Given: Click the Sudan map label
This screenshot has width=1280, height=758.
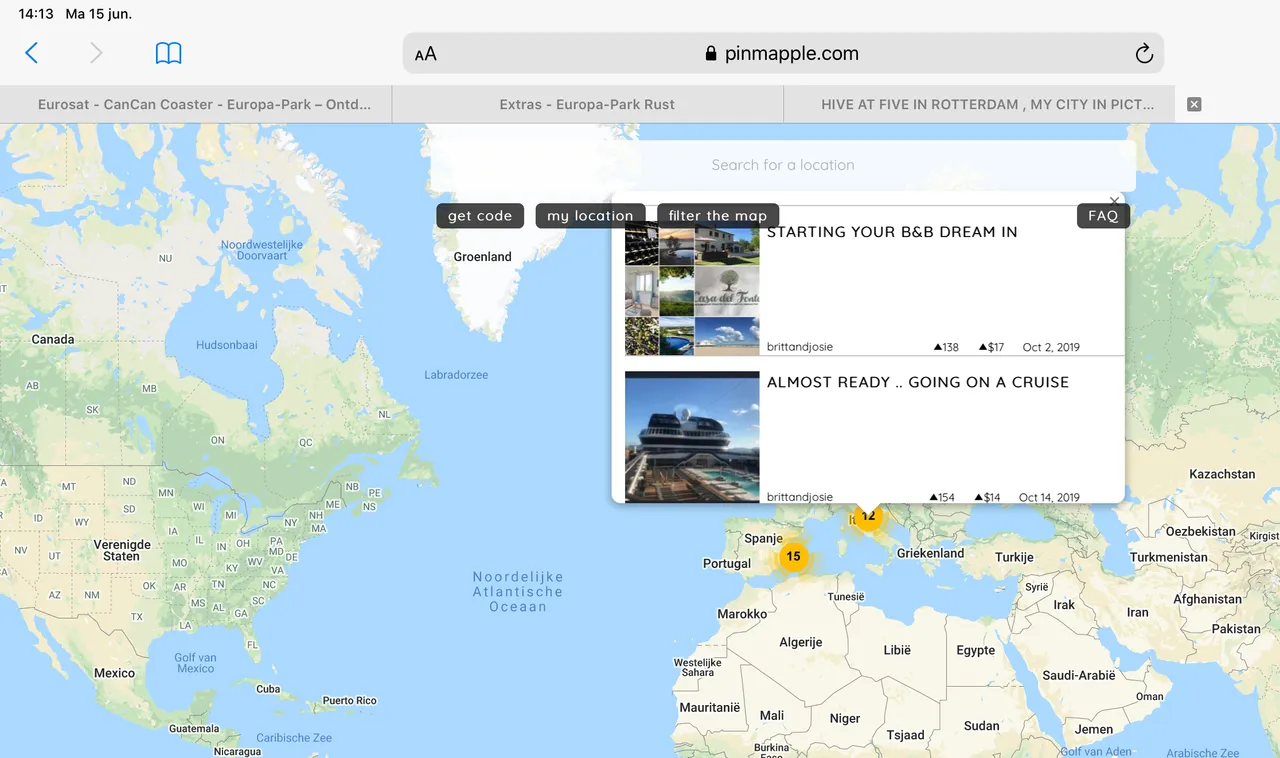Looking at the screenshot, I should (x=982, y=726).
